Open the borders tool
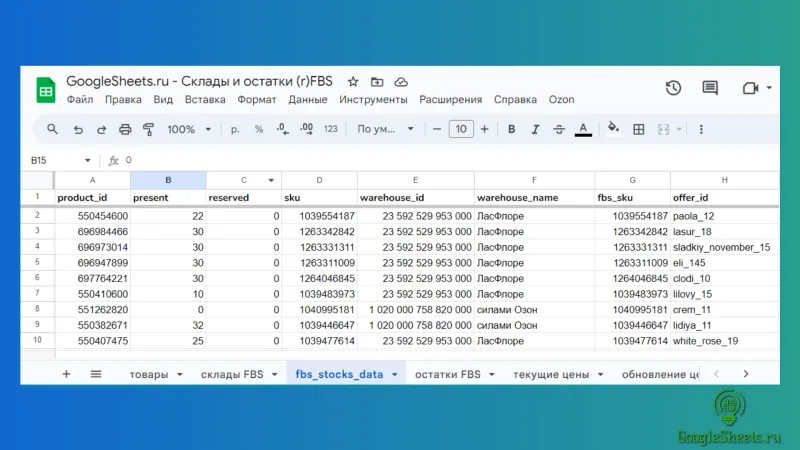800x450 pixels. click(639, 129)
